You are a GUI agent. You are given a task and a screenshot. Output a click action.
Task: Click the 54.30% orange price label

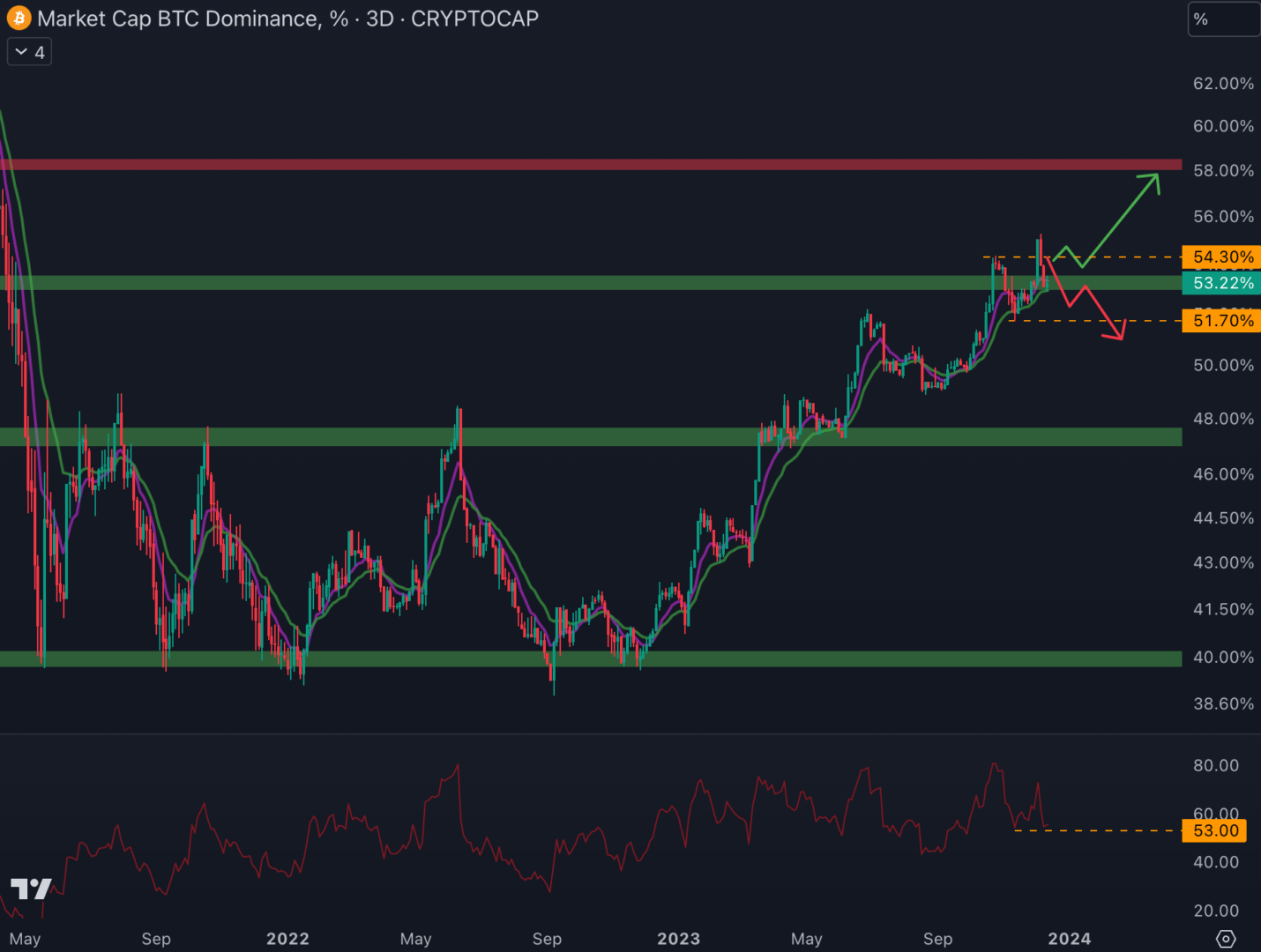click(x=1222, y=257)
